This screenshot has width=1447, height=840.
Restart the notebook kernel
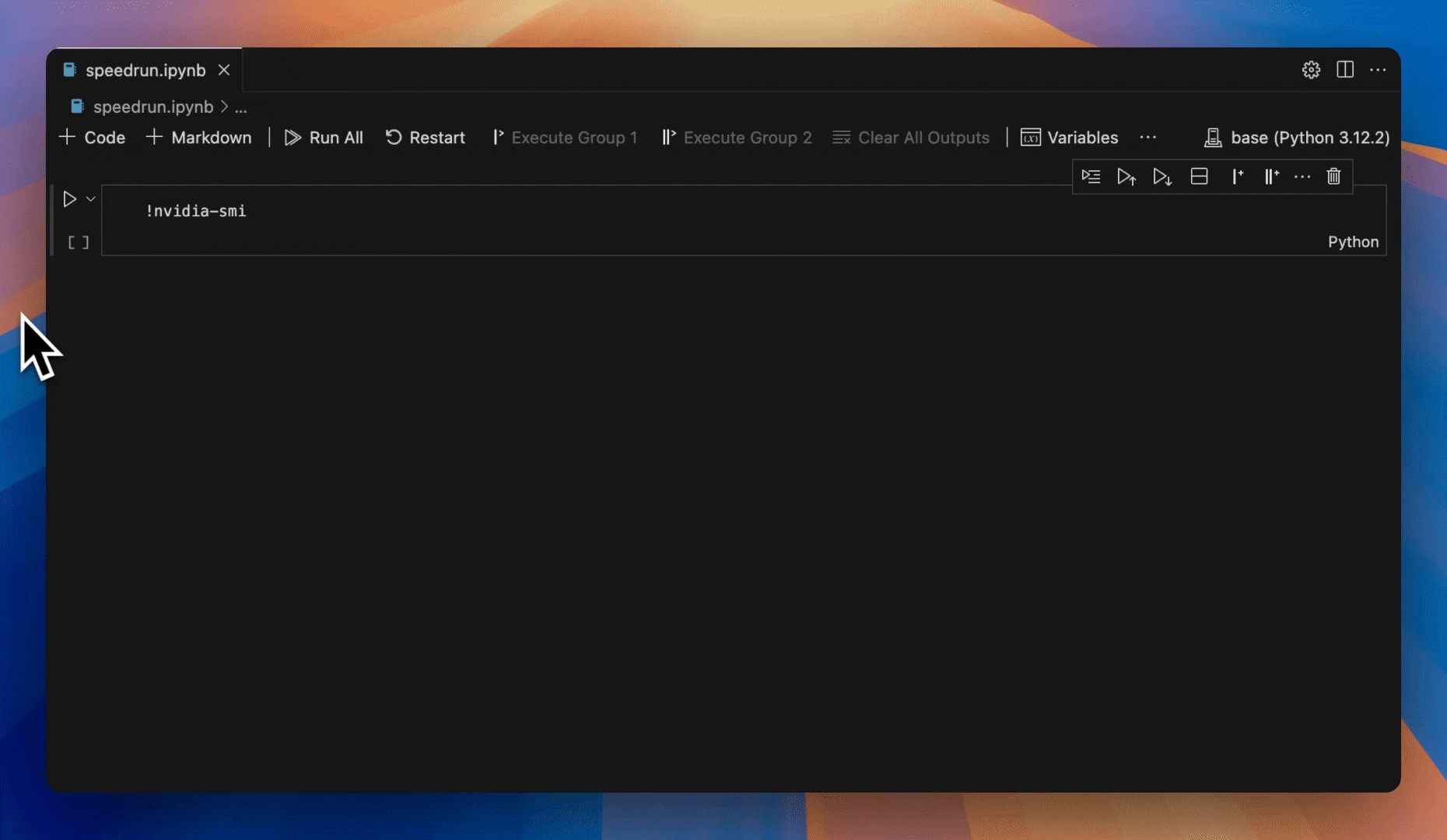pos(426,138)
